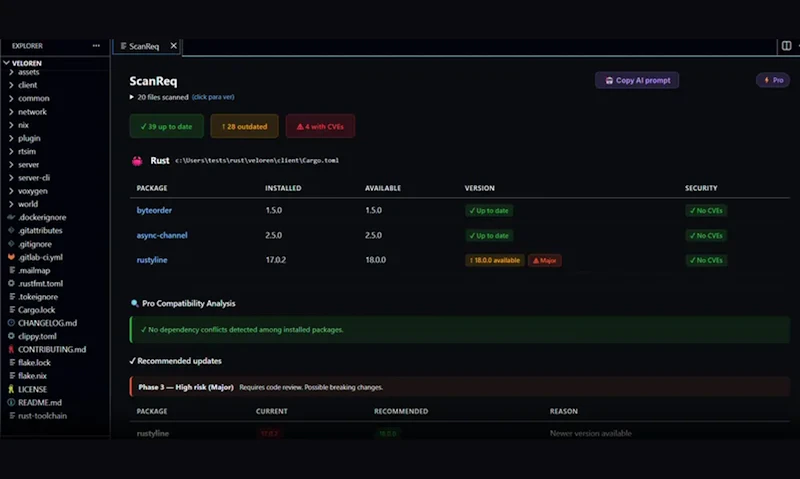Image resolution: width=800 pixels, height=479 pixels.
Task: Open the flake.lock file
Action: 34,363
